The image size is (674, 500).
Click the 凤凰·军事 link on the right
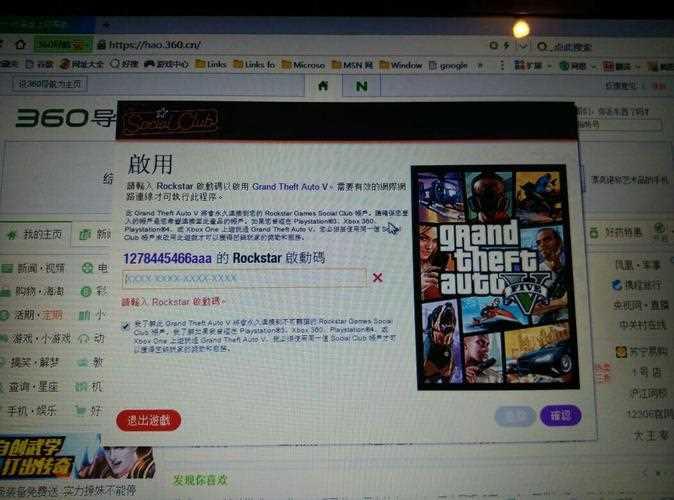tap(637, 266)
